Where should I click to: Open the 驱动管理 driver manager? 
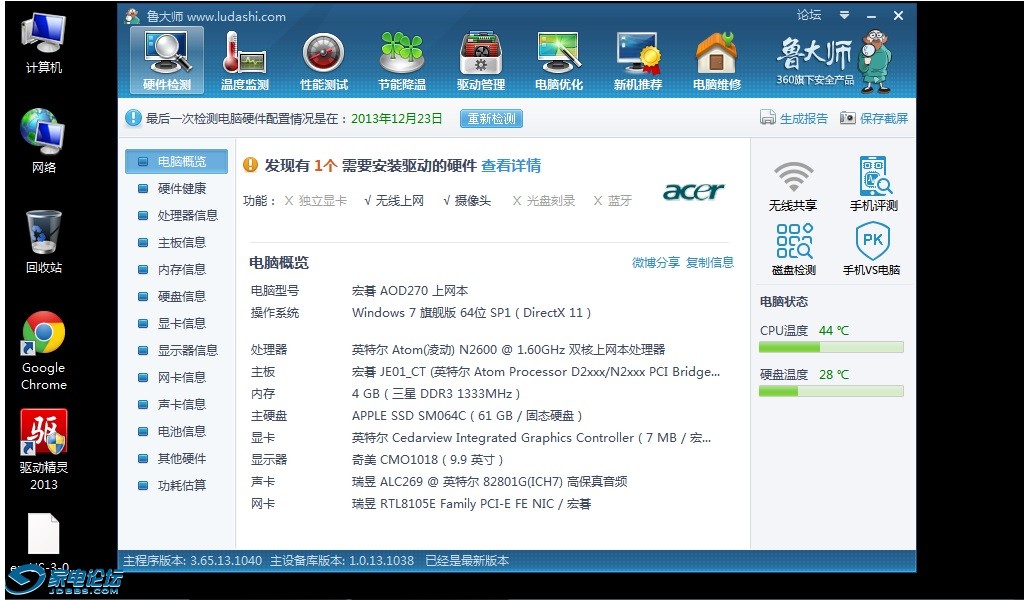(481, 60)
